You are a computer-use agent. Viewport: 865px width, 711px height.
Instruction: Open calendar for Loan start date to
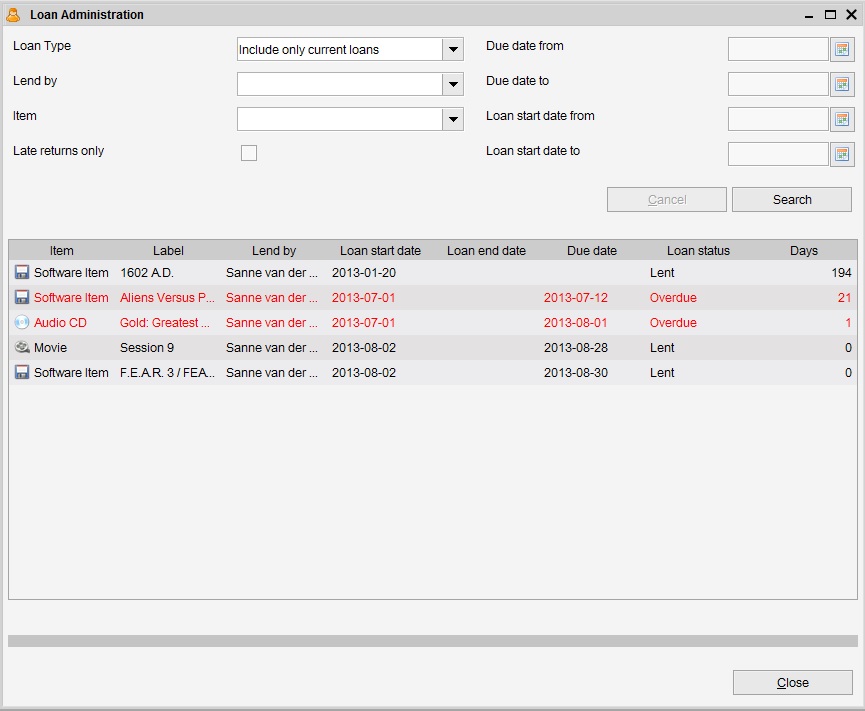coord(842,154)
